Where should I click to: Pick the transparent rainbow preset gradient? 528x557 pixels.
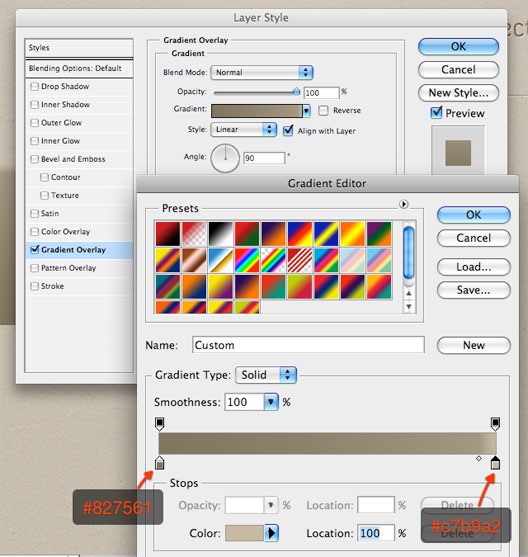pos(273,260)
